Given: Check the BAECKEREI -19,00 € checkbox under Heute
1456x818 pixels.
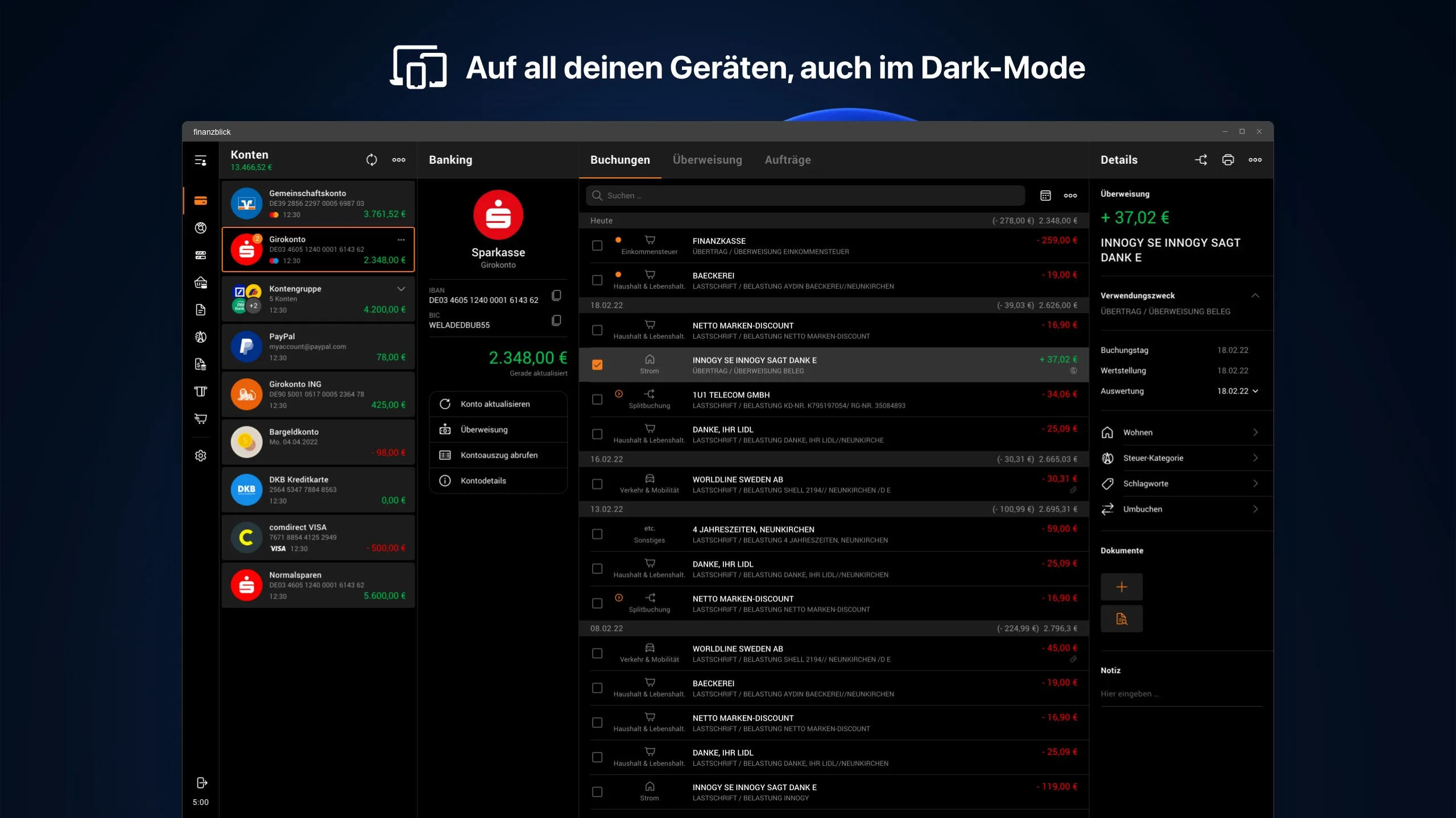Looking at the screenshot, I should click(x=597, y=280).
